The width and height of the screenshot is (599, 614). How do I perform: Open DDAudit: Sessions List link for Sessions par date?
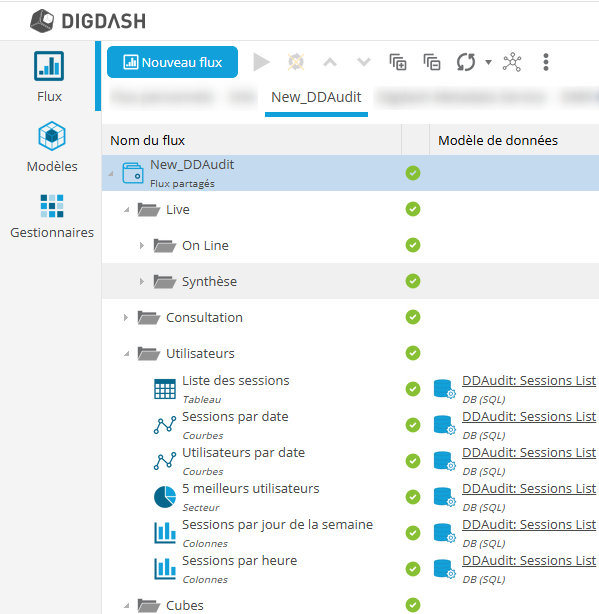click(x=529, y=417)
